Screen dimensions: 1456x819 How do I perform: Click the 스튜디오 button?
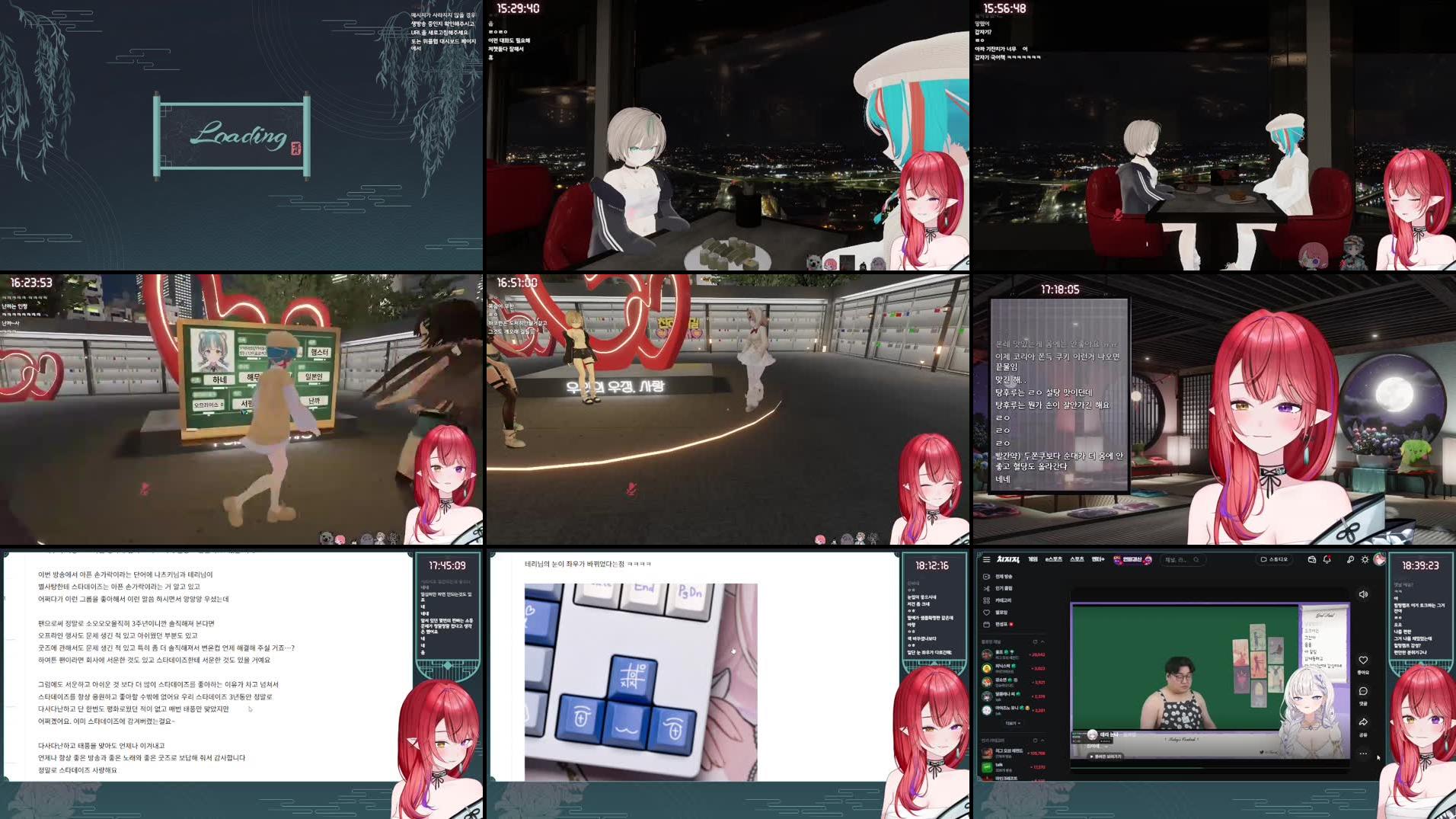pos(1273,560)
